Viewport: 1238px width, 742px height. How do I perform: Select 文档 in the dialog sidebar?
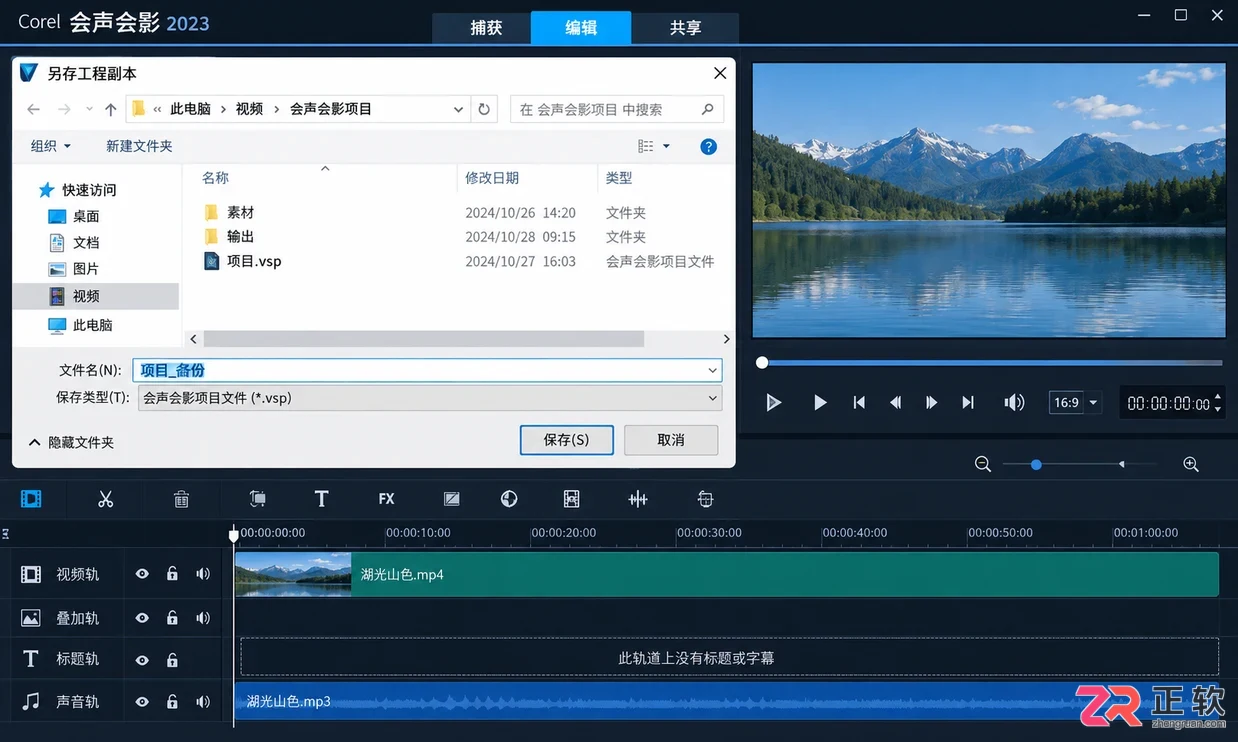[x=86, y=242]
